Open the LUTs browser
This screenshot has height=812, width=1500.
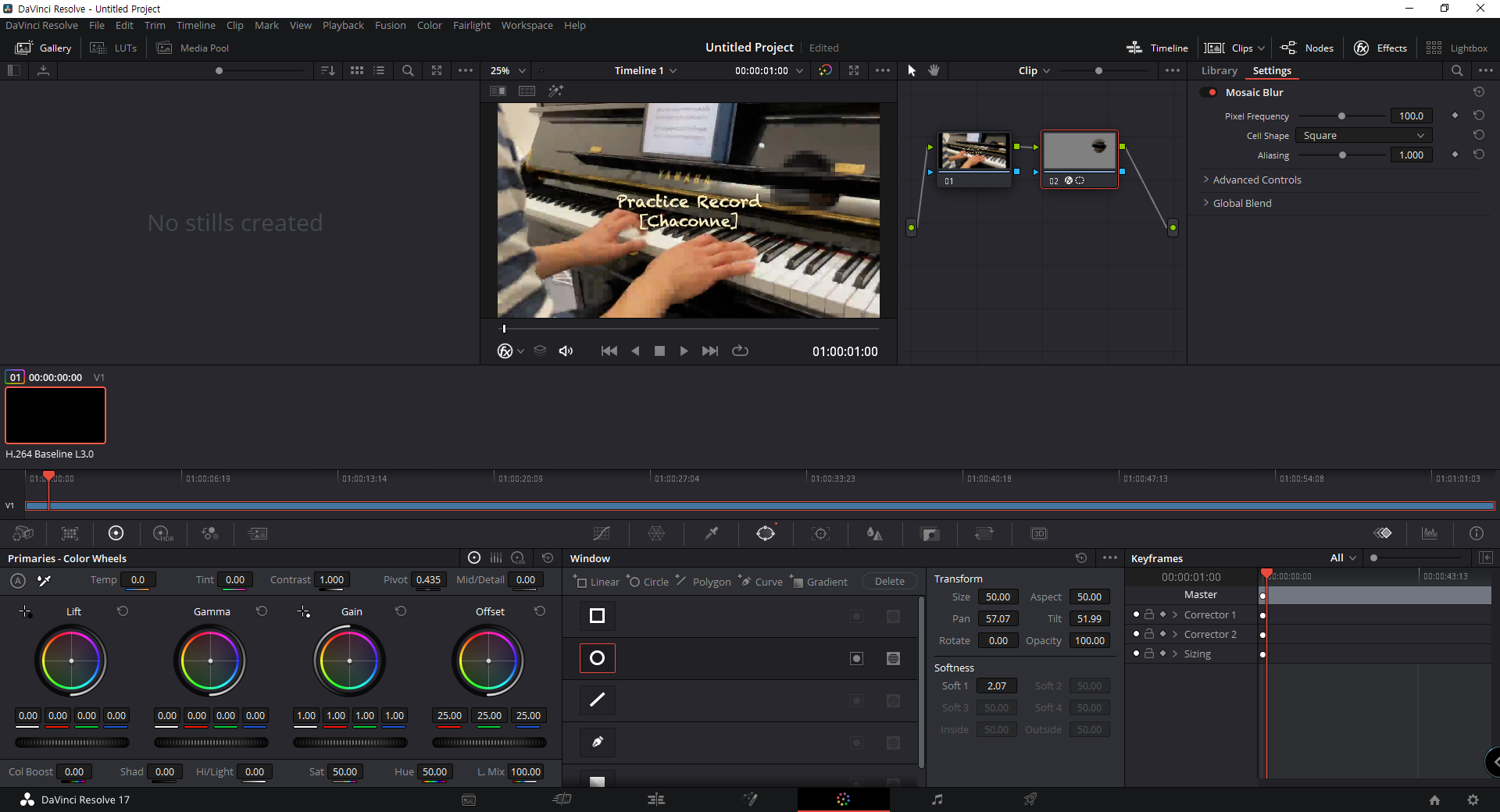pos(113,48)
